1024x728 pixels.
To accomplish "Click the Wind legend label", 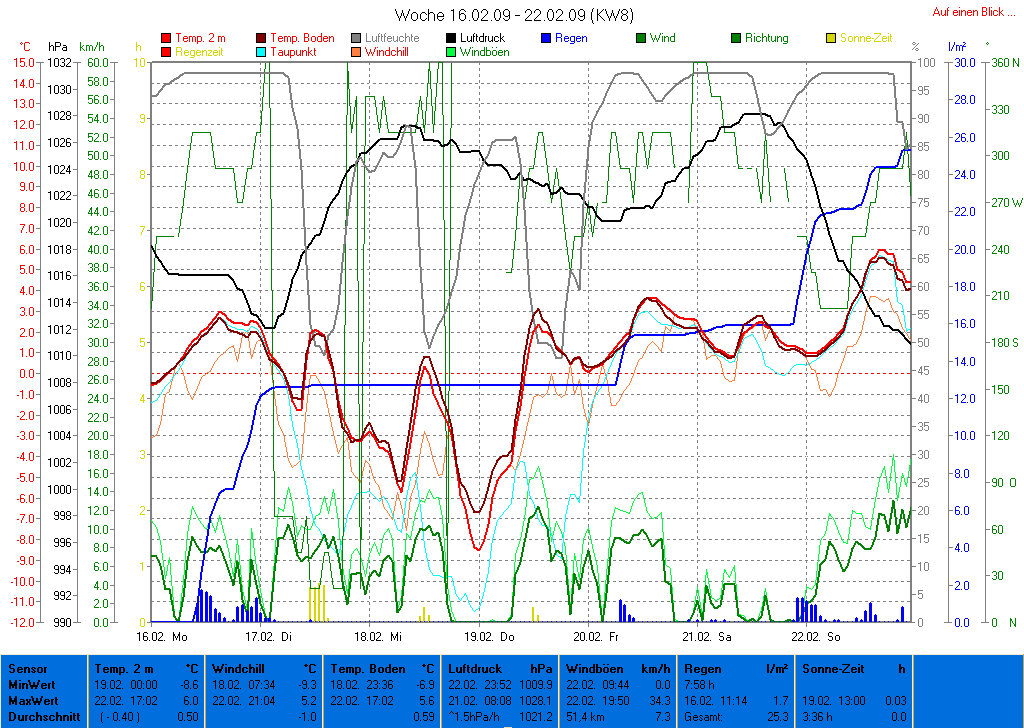I will pos(662,39).
